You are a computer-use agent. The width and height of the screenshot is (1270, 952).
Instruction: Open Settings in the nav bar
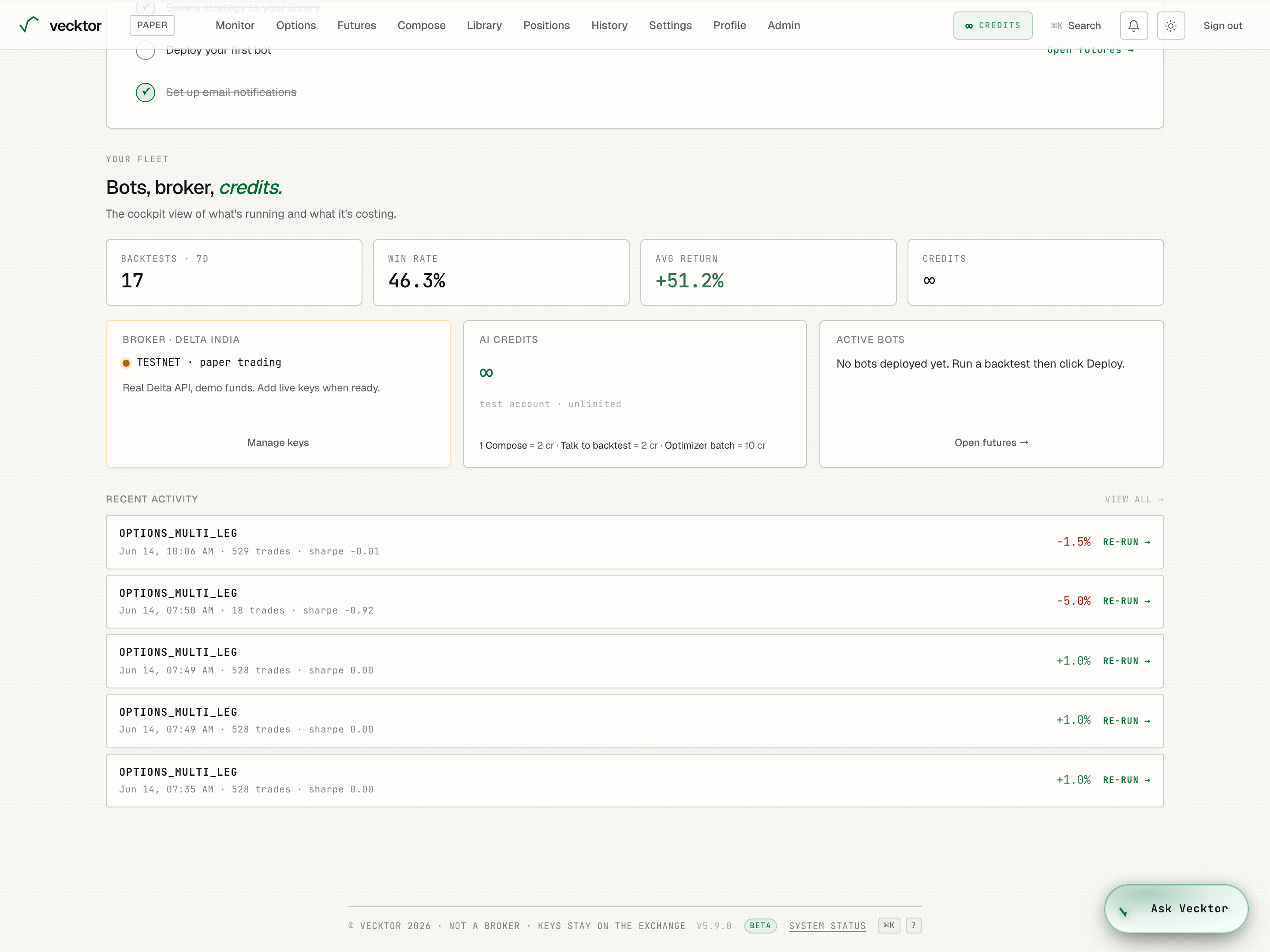670,25
